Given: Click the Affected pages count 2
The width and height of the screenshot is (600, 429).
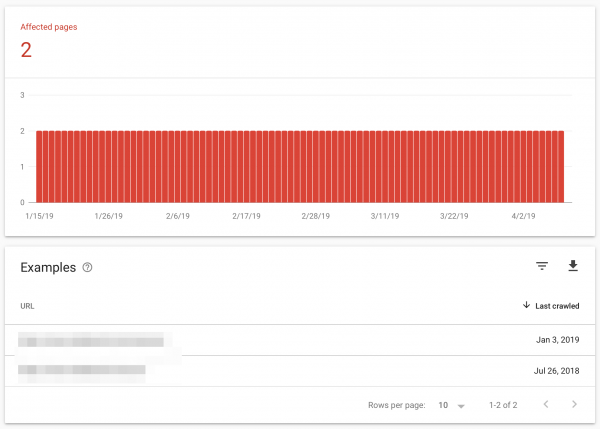Looking at the screenshot, I should coord(26,50).
